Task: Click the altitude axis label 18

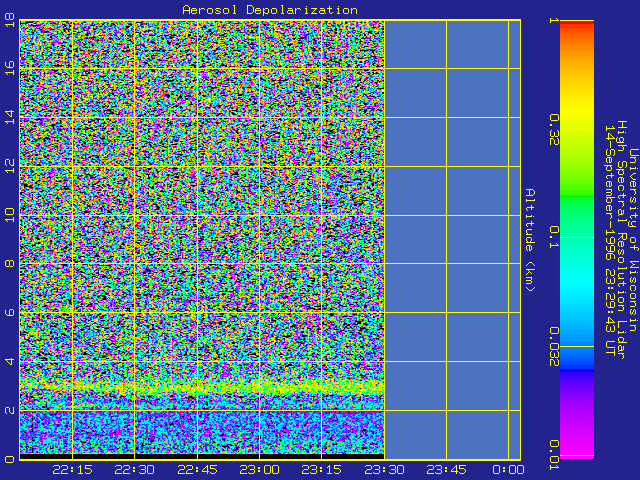Action: click(x=10, y=20)
